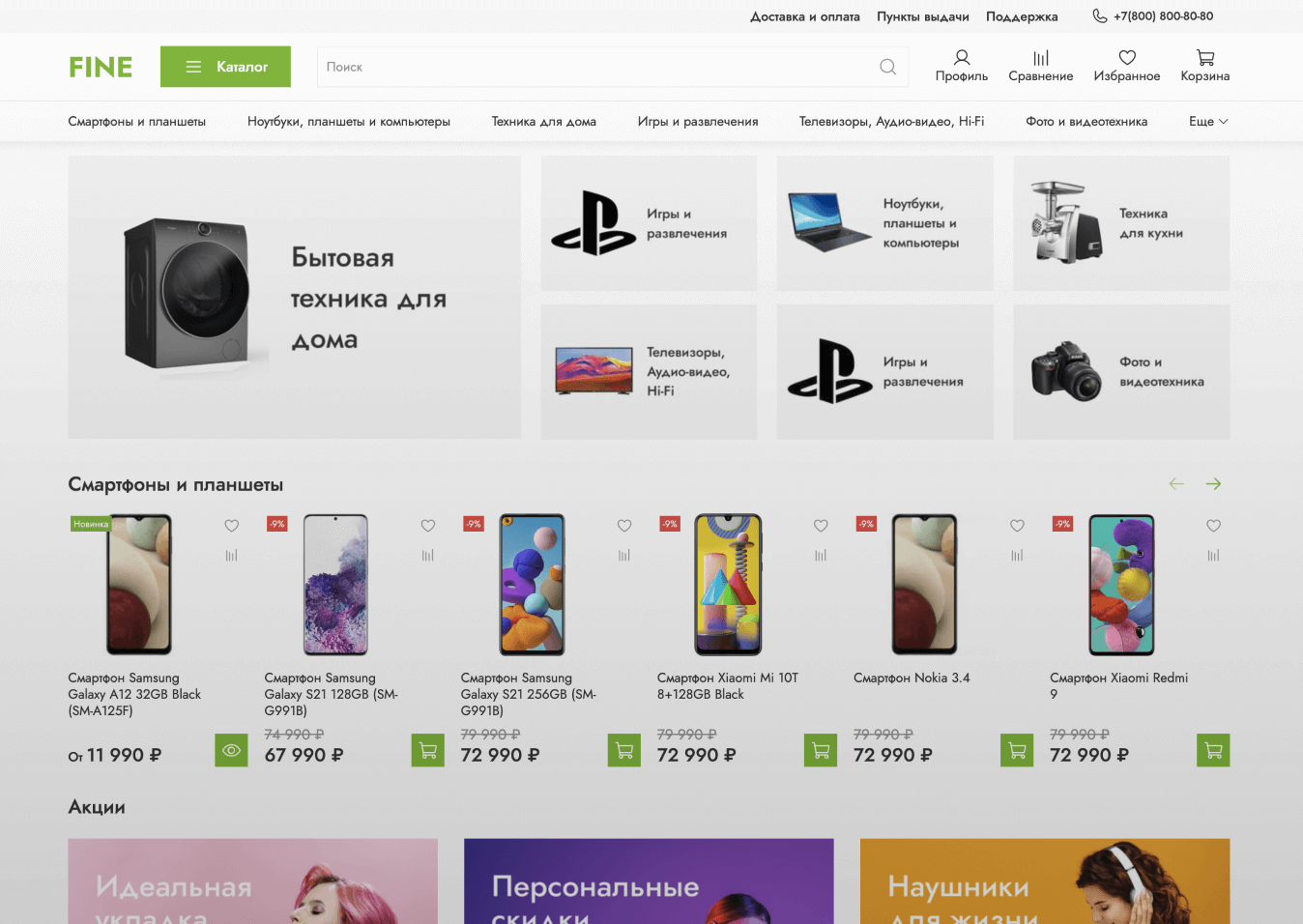Add Смартфон Nokia 3.4 to cart
The image size is (1303, 924).
point(1017,750)
